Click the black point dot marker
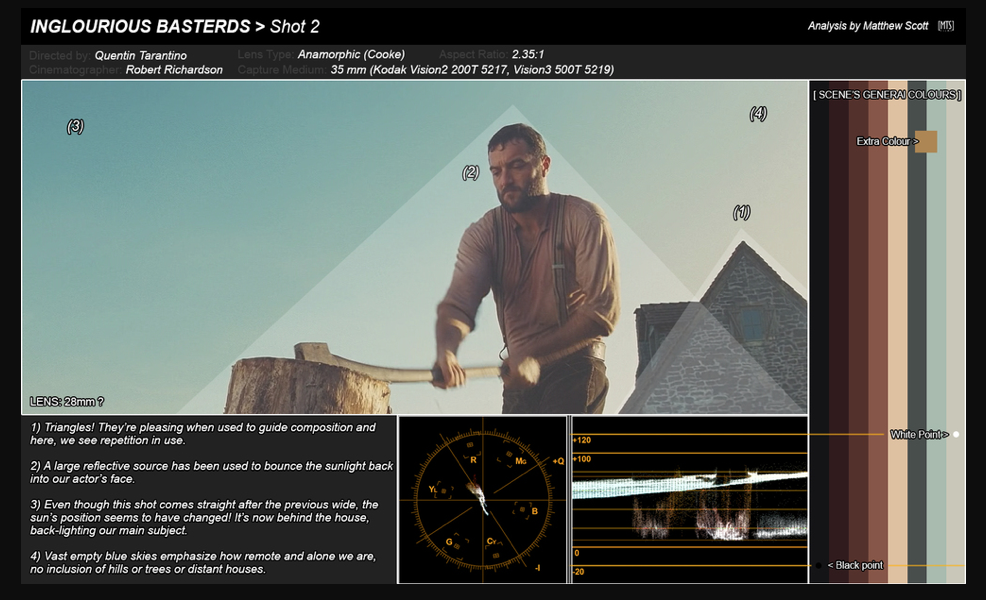Image resolution: width=986 pixels, height=600 pixels. [818, 565]
